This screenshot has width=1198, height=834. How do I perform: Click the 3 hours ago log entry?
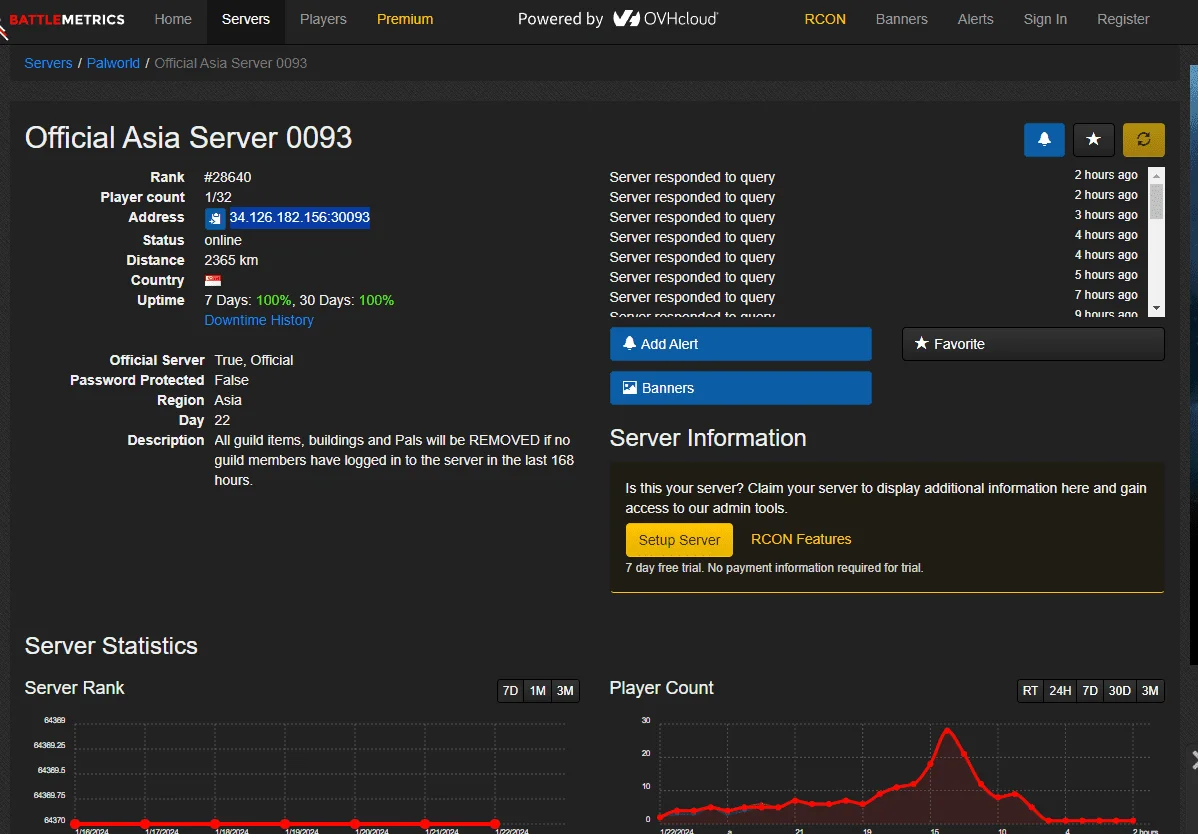(1106, 215)
